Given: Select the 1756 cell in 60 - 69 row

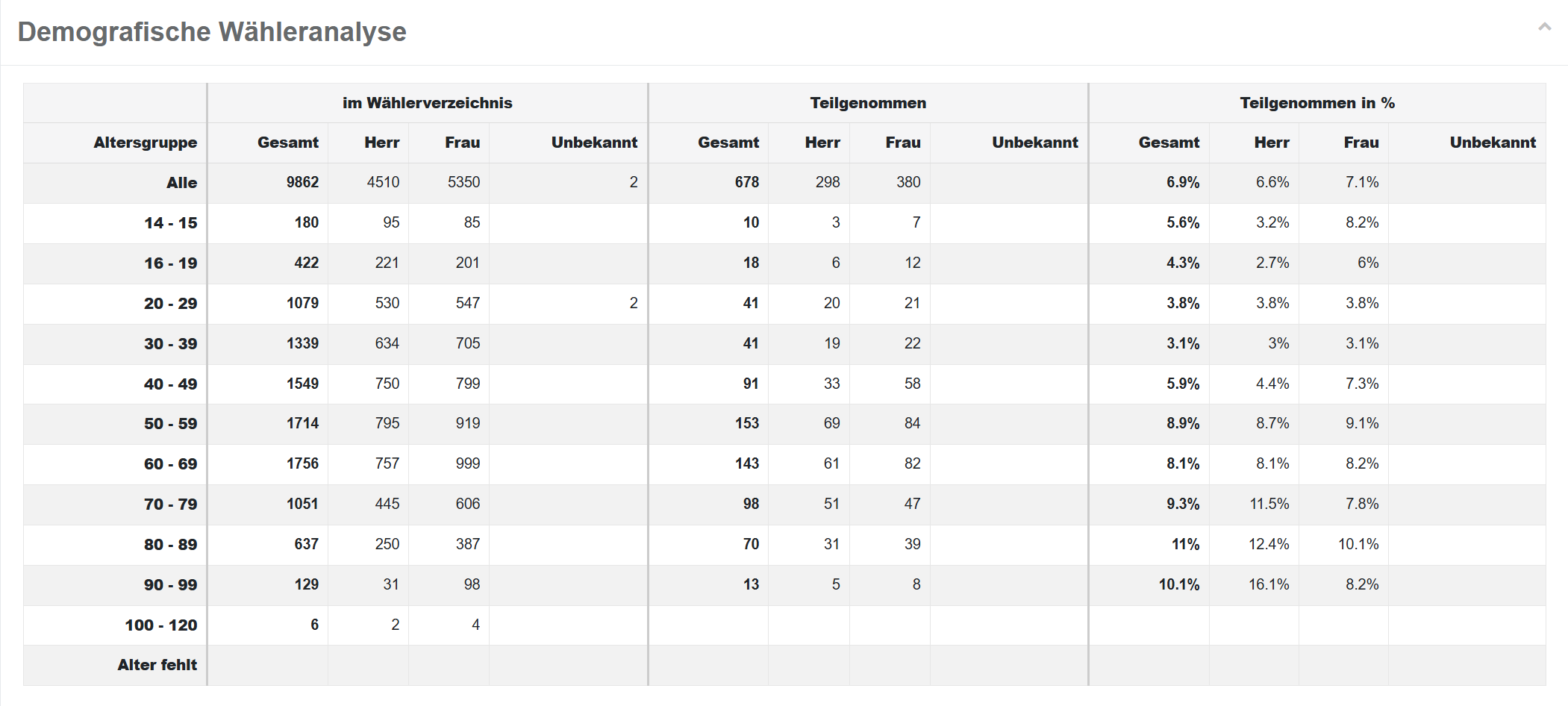Looking at the screenshot, I should pyautogui.click(x=302, y=464).
